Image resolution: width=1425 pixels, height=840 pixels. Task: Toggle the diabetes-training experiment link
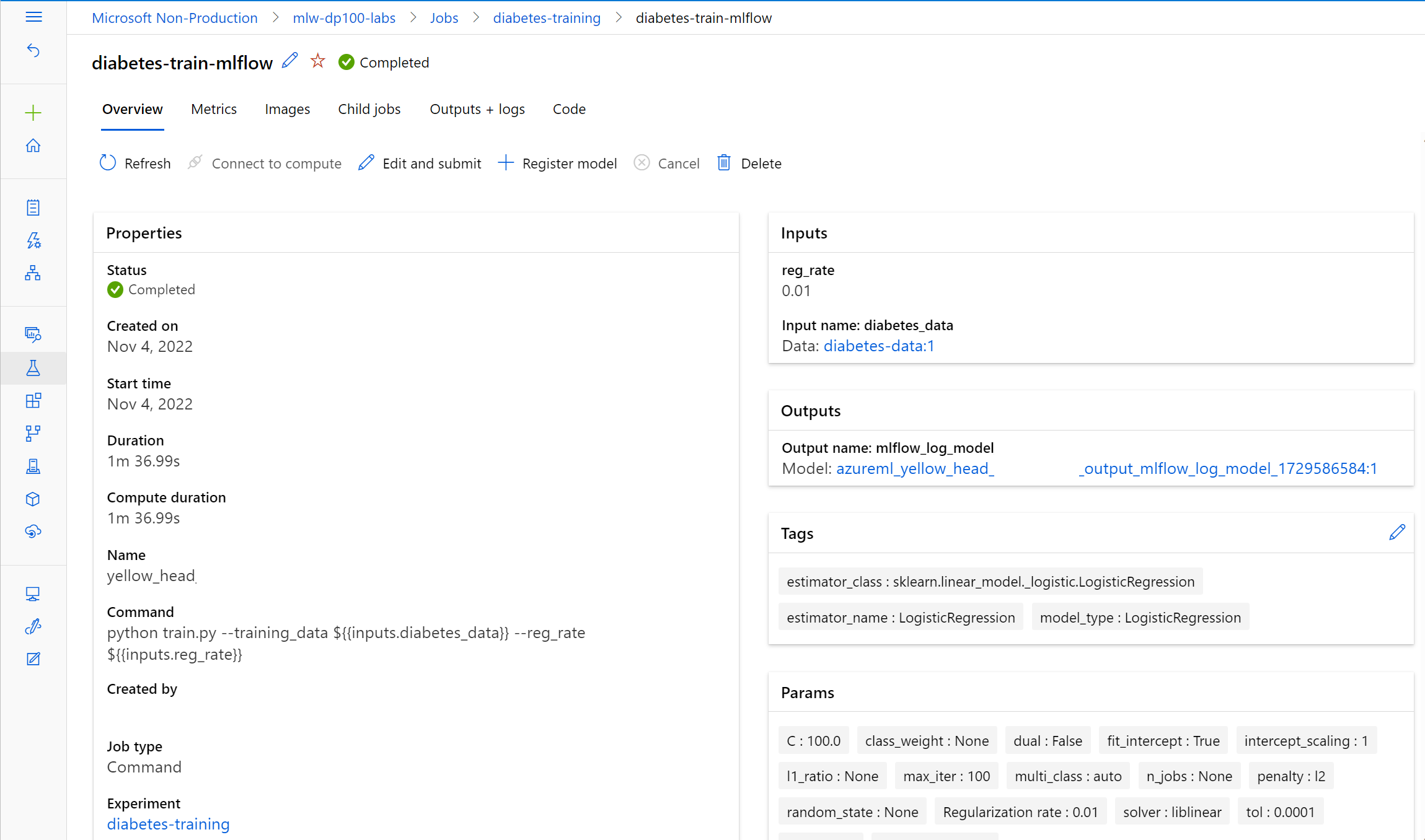pyautogui.click(x=168, y=823)
